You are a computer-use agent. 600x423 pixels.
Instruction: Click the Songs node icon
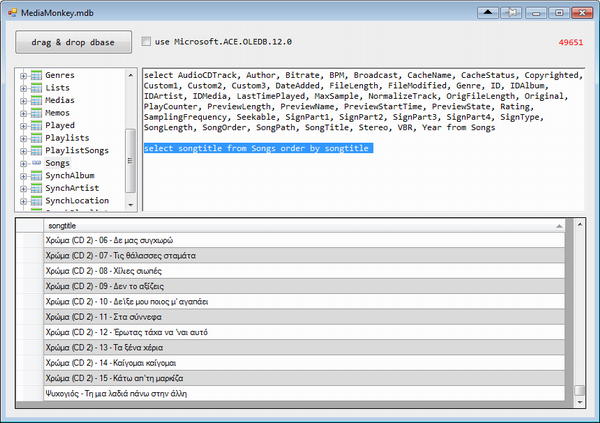36,163
